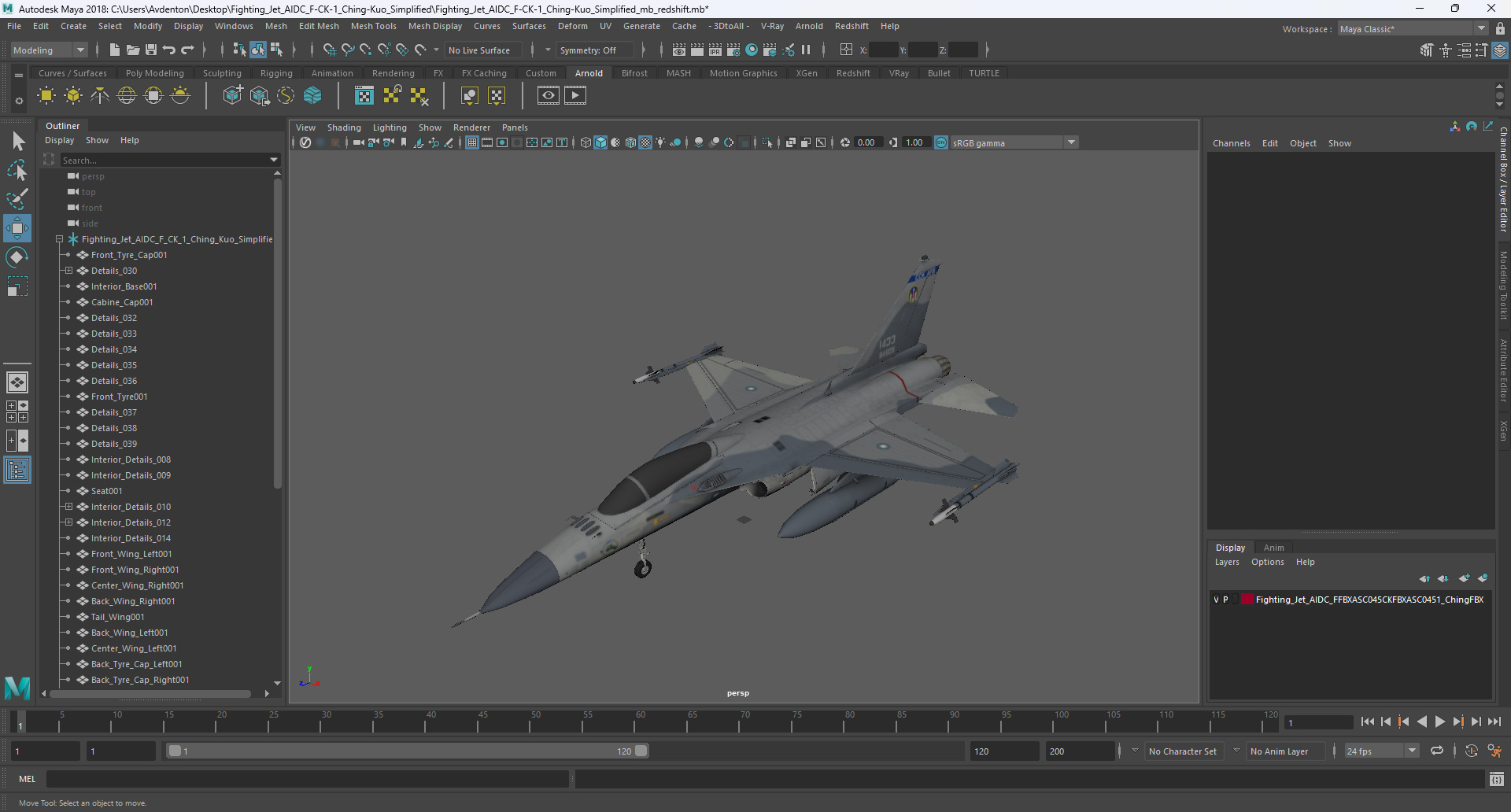This screenshot has height=812, width=1511.
Task: Save the scene with the floppy disk icon
Action: pyautogui.click(x=151, y=50)
